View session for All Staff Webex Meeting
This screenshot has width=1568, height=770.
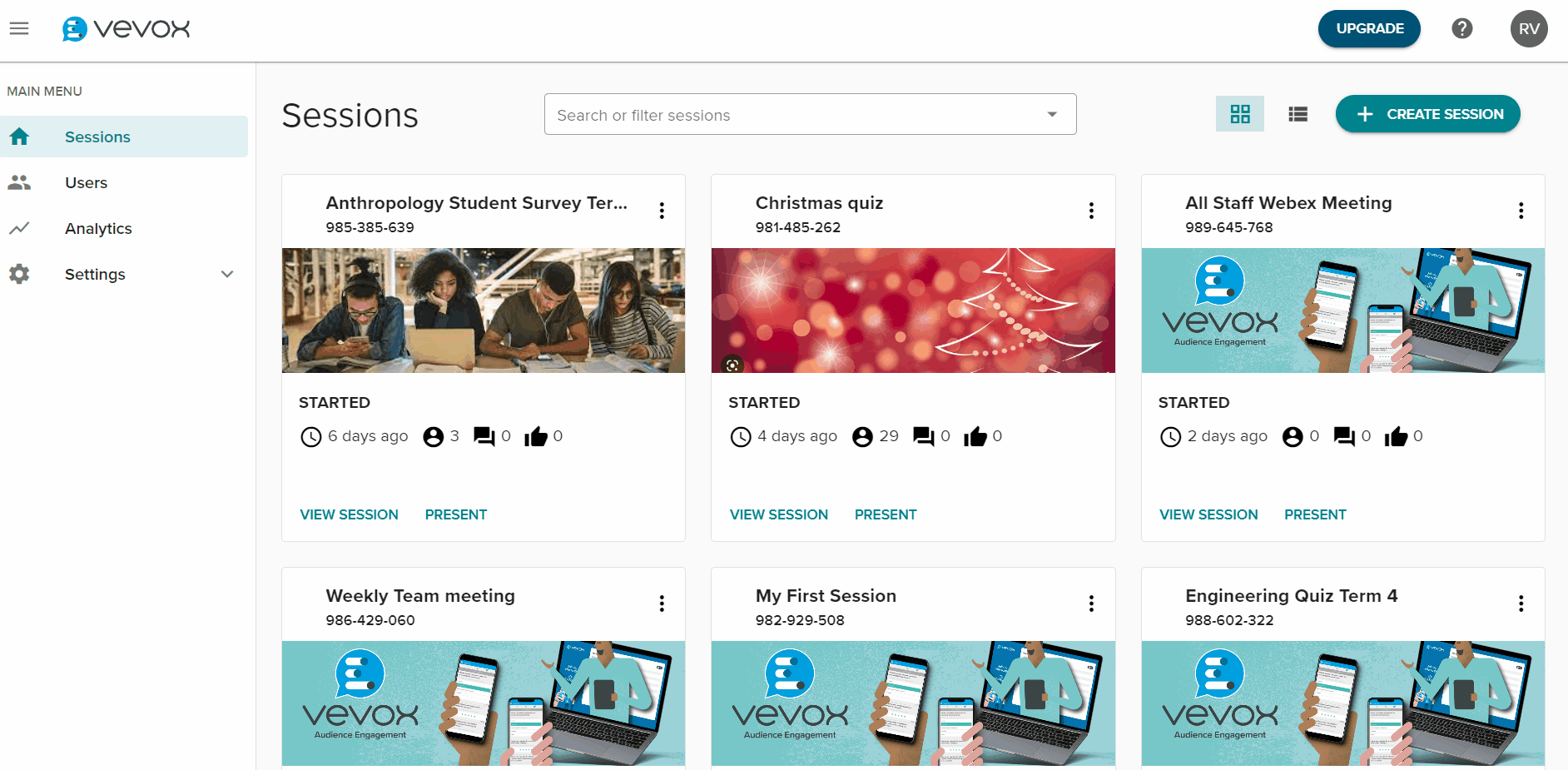(x=1208, y=514)
